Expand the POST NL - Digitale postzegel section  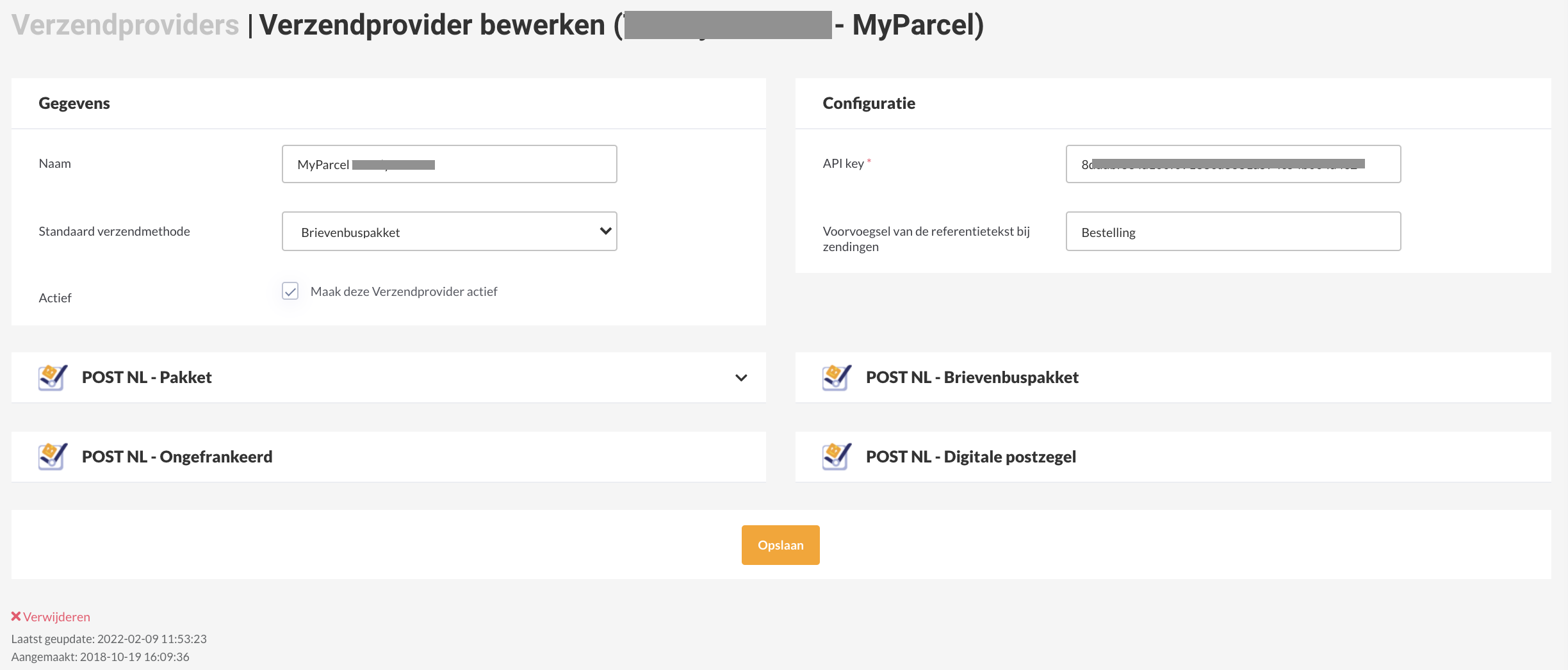pyautogui.click(x=1173, y=457)
